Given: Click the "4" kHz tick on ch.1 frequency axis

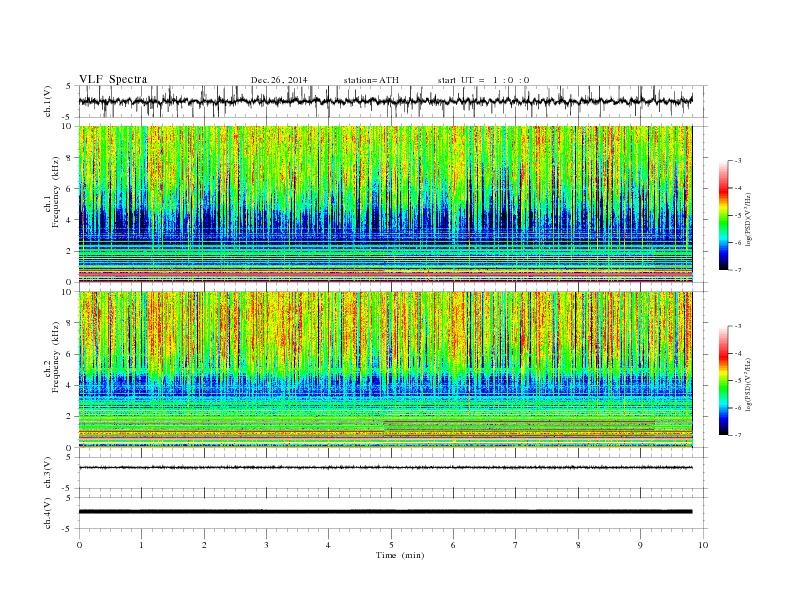Looking at the screenshot, I should click(x=70, y=220).
